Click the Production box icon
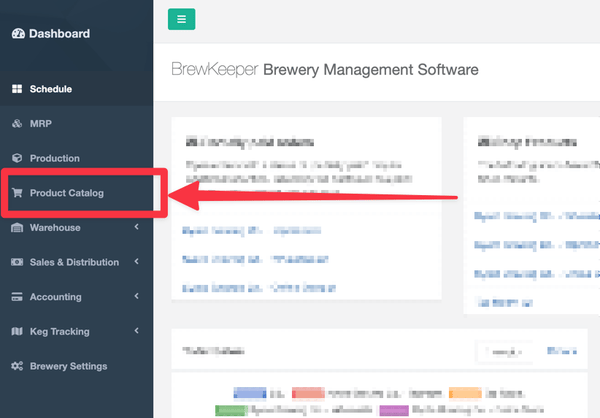Viewport: 600px width, 418px height. (17, 158)
